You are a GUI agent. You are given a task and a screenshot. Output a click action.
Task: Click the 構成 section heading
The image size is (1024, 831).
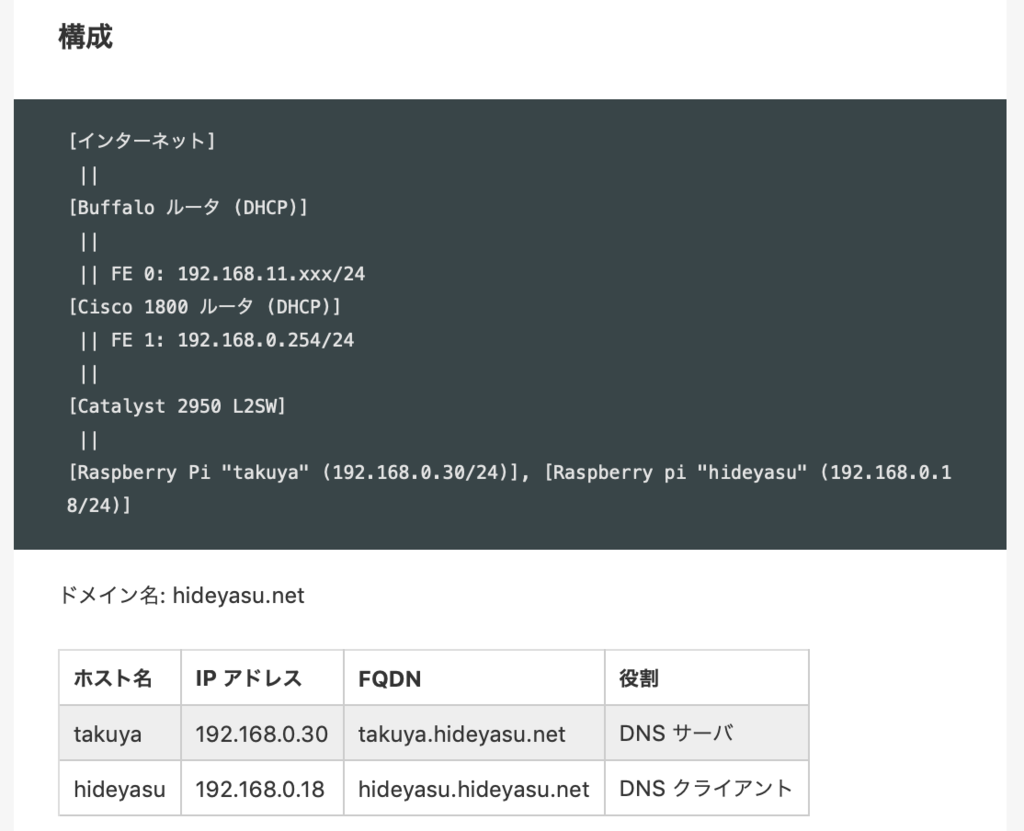pos(86,37)
